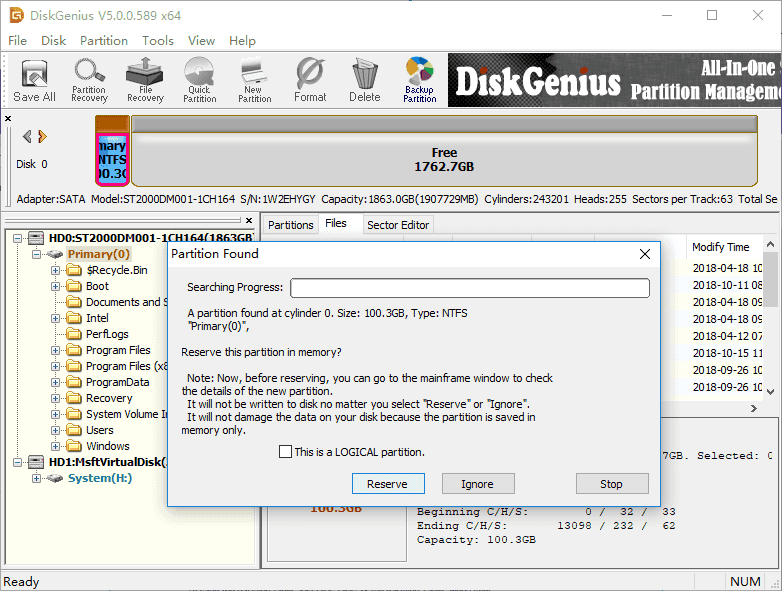
Task: Expand the Boot folder
Action: tap(55, 286)
